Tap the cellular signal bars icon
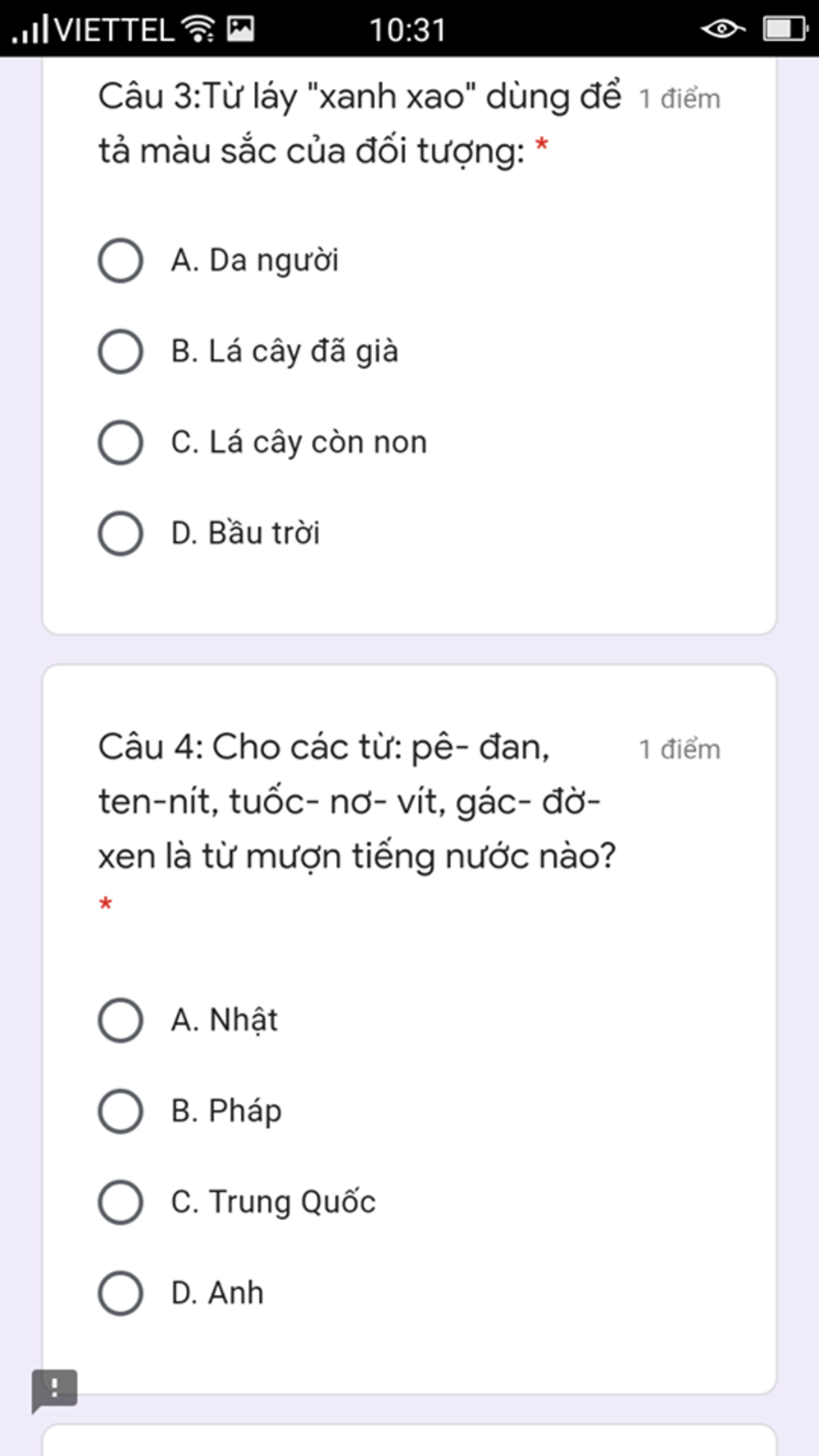The width and height of the screenshot is (819, 1456). pos(30,29)
